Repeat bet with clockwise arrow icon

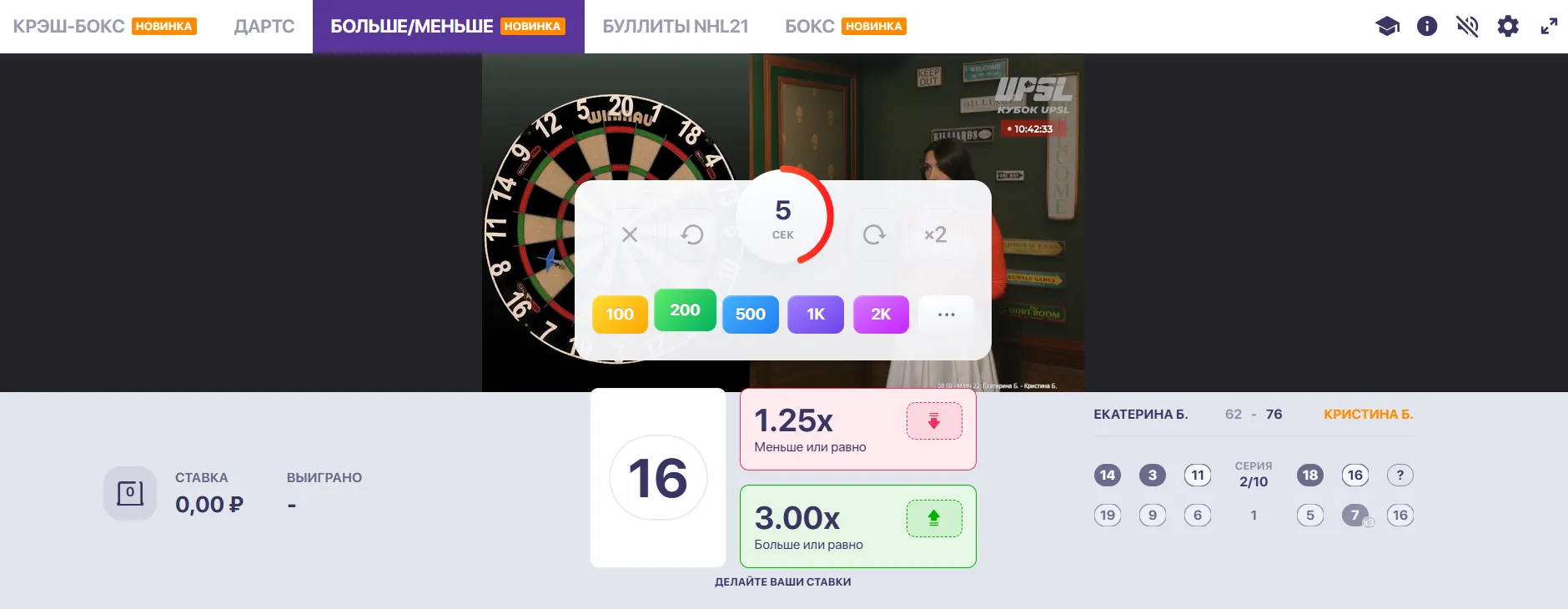874,235
